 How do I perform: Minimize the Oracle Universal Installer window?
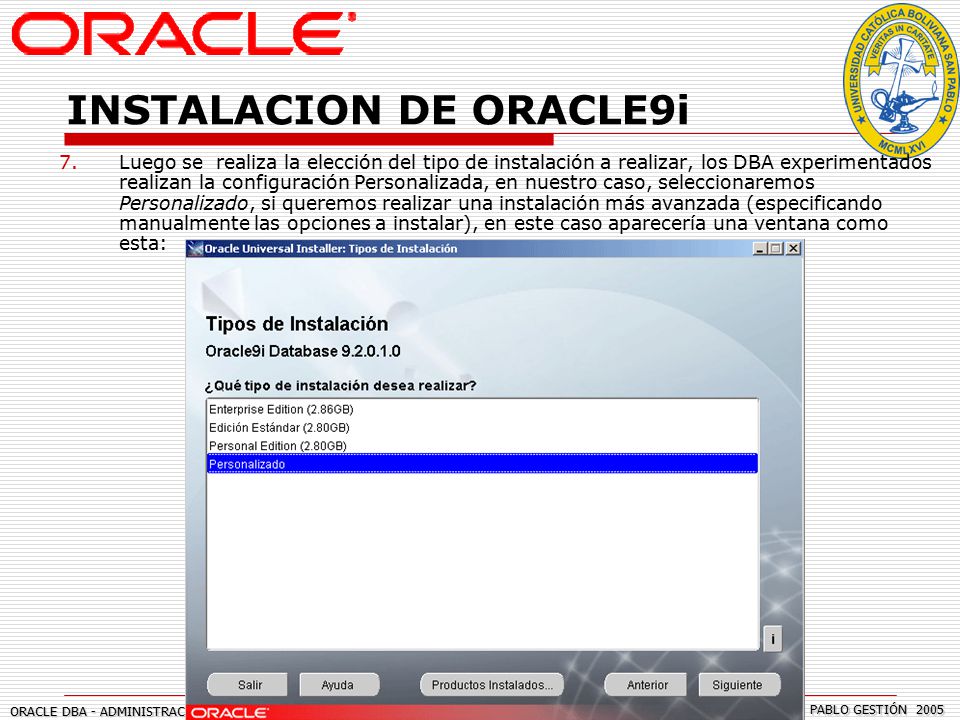click(760, 249)
